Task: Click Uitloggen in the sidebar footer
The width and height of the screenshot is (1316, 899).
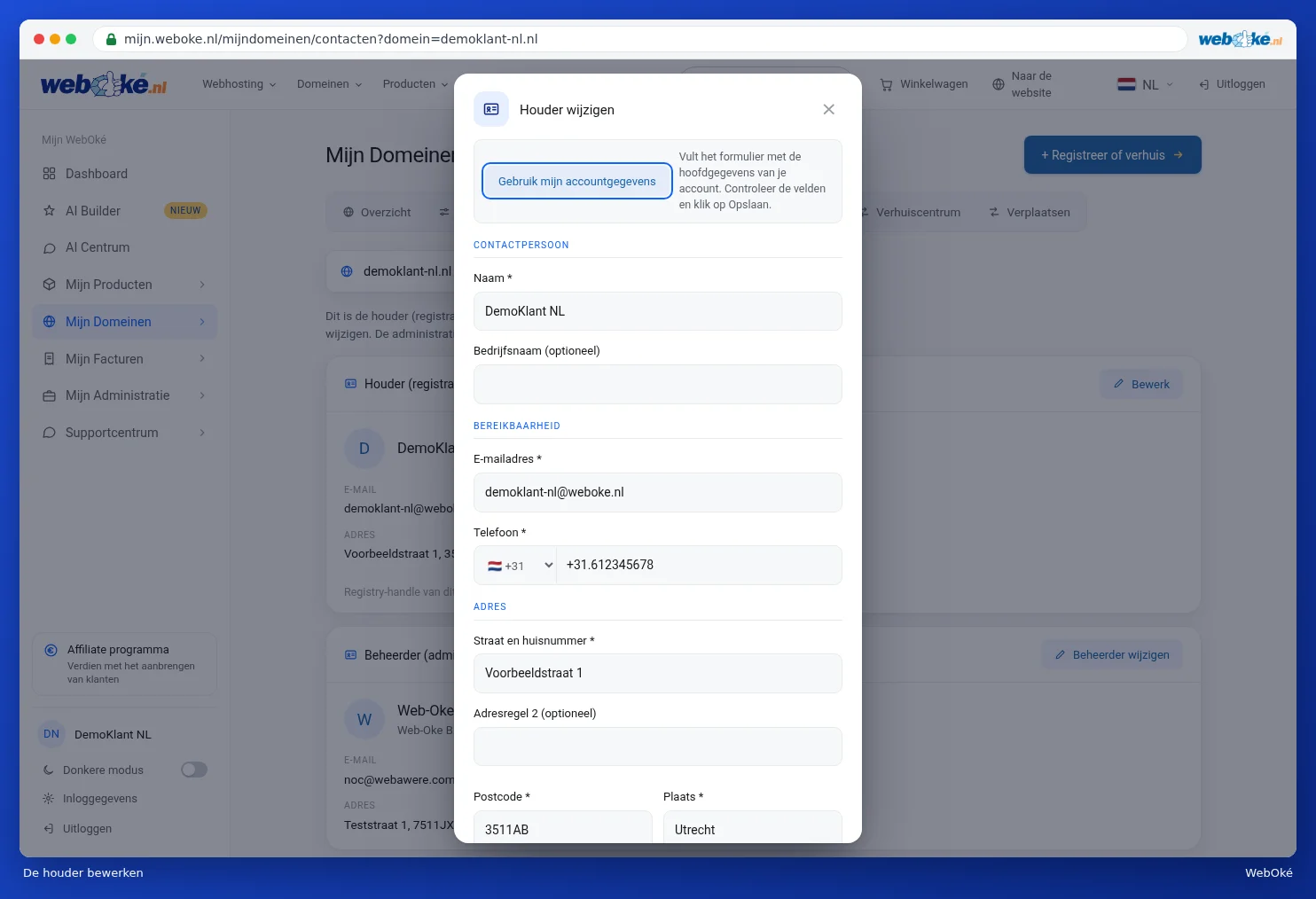Action: (x=78, y=829)
